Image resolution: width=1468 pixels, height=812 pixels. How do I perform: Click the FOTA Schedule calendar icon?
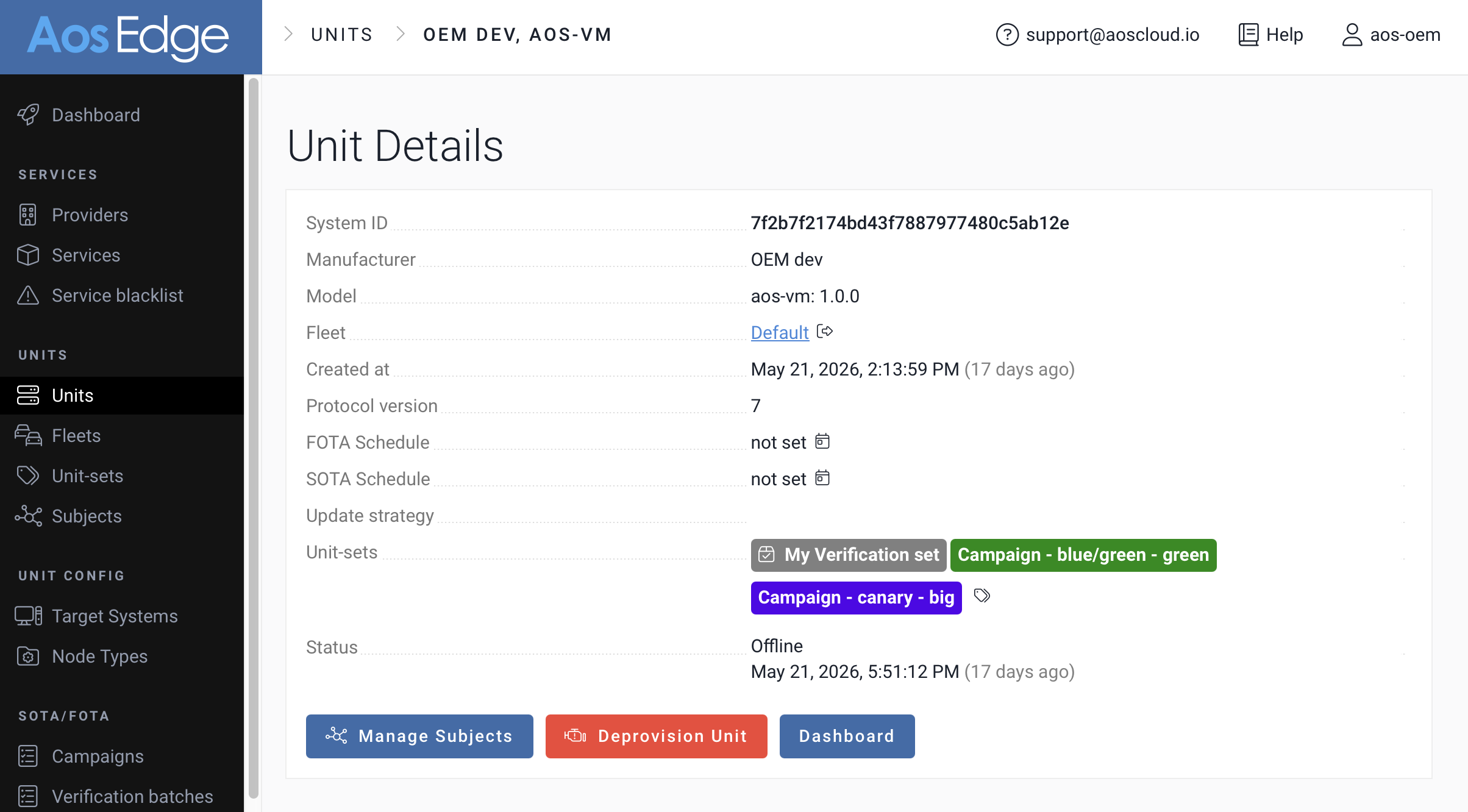[x=822, y=441]
